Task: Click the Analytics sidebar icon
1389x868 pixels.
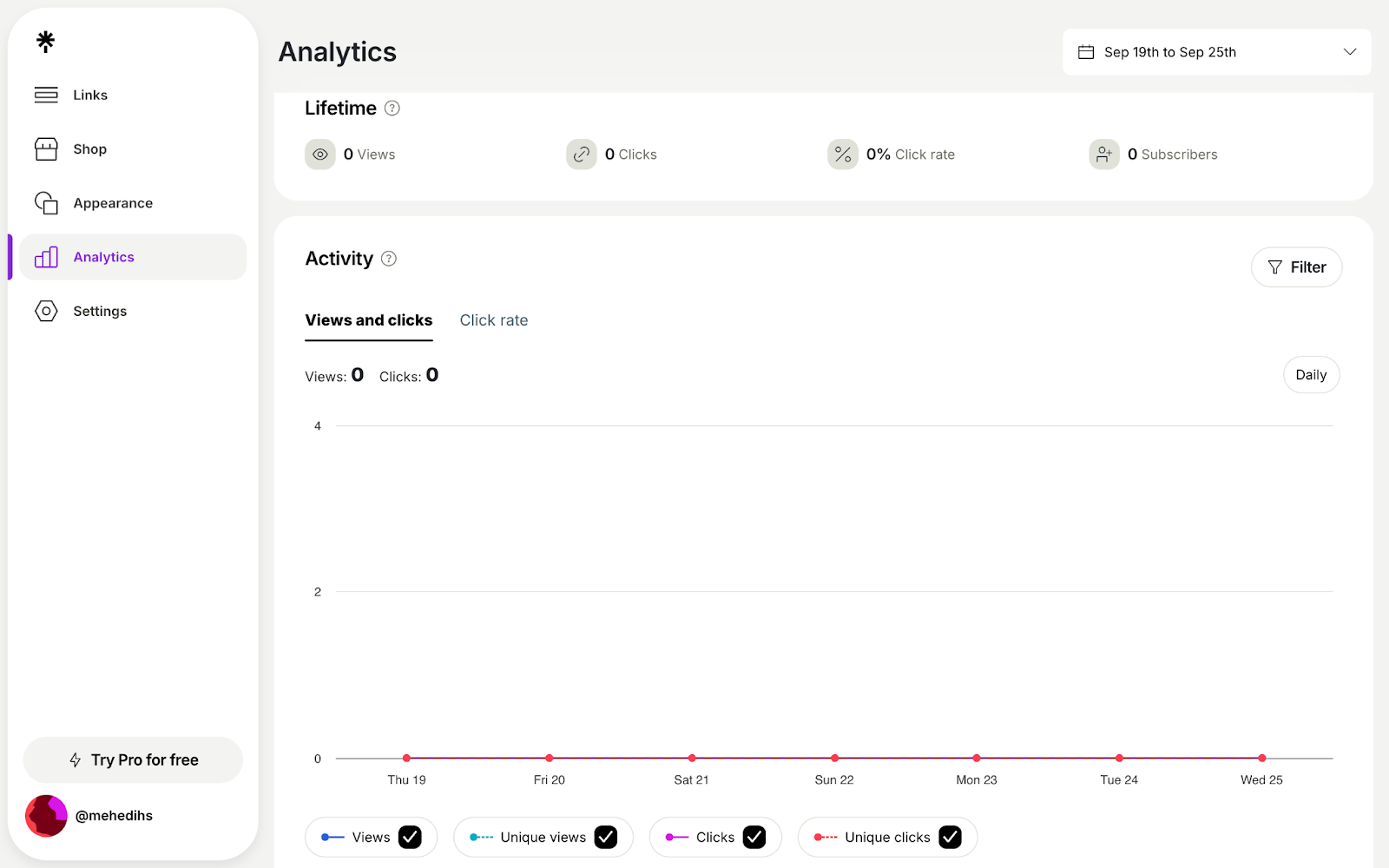Action: (45, 257)
